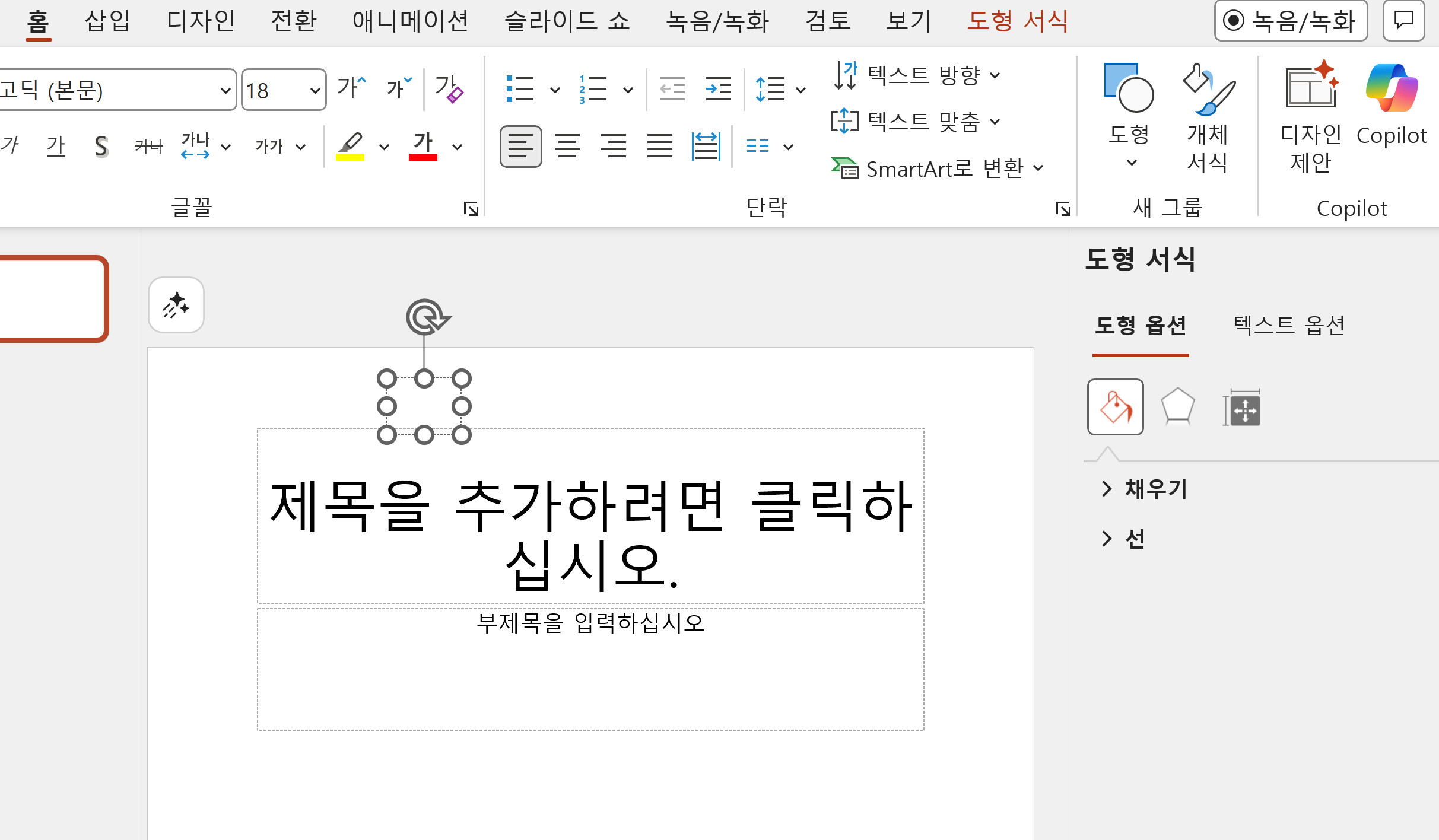This screenshot has width=1439, height=840.
Task: Align text left
Action: coord(520,146)
